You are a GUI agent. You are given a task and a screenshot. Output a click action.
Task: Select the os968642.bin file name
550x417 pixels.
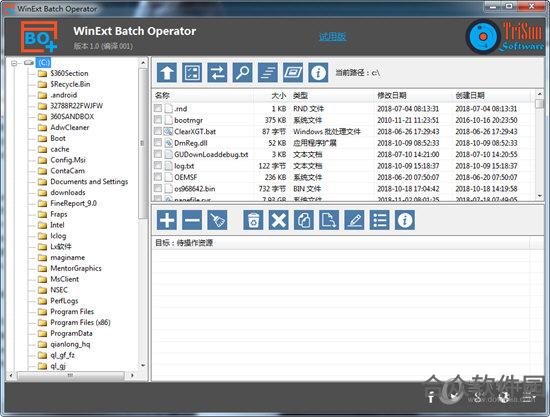pos(195,189)
